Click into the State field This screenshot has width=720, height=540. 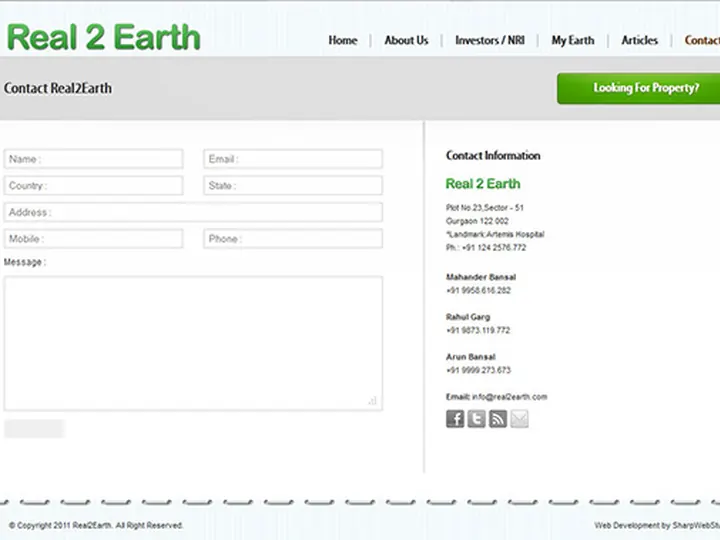point(293,186)
